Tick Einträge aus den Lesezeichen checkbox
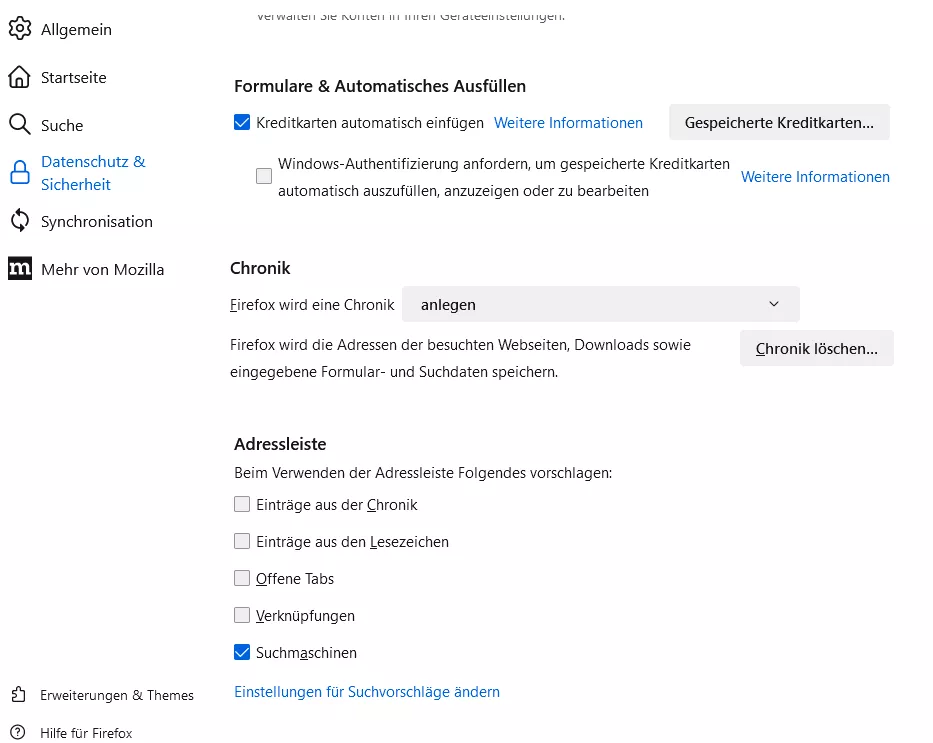The image size is (933, 743). (242, 541)
